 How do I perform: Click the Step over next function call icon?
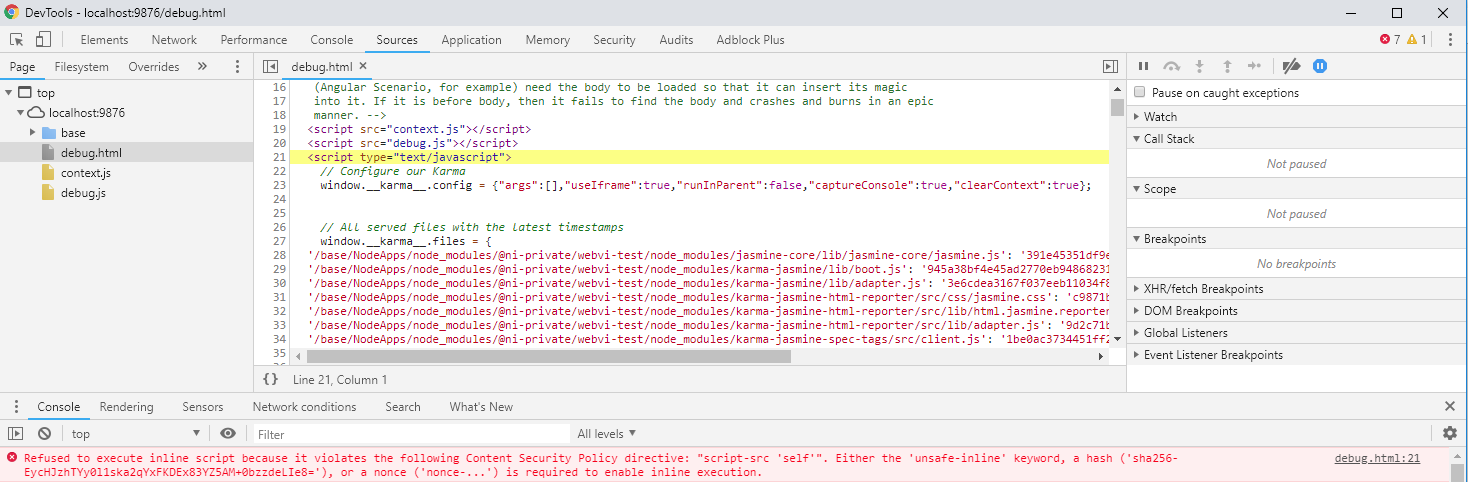[x=1172, y=67]
